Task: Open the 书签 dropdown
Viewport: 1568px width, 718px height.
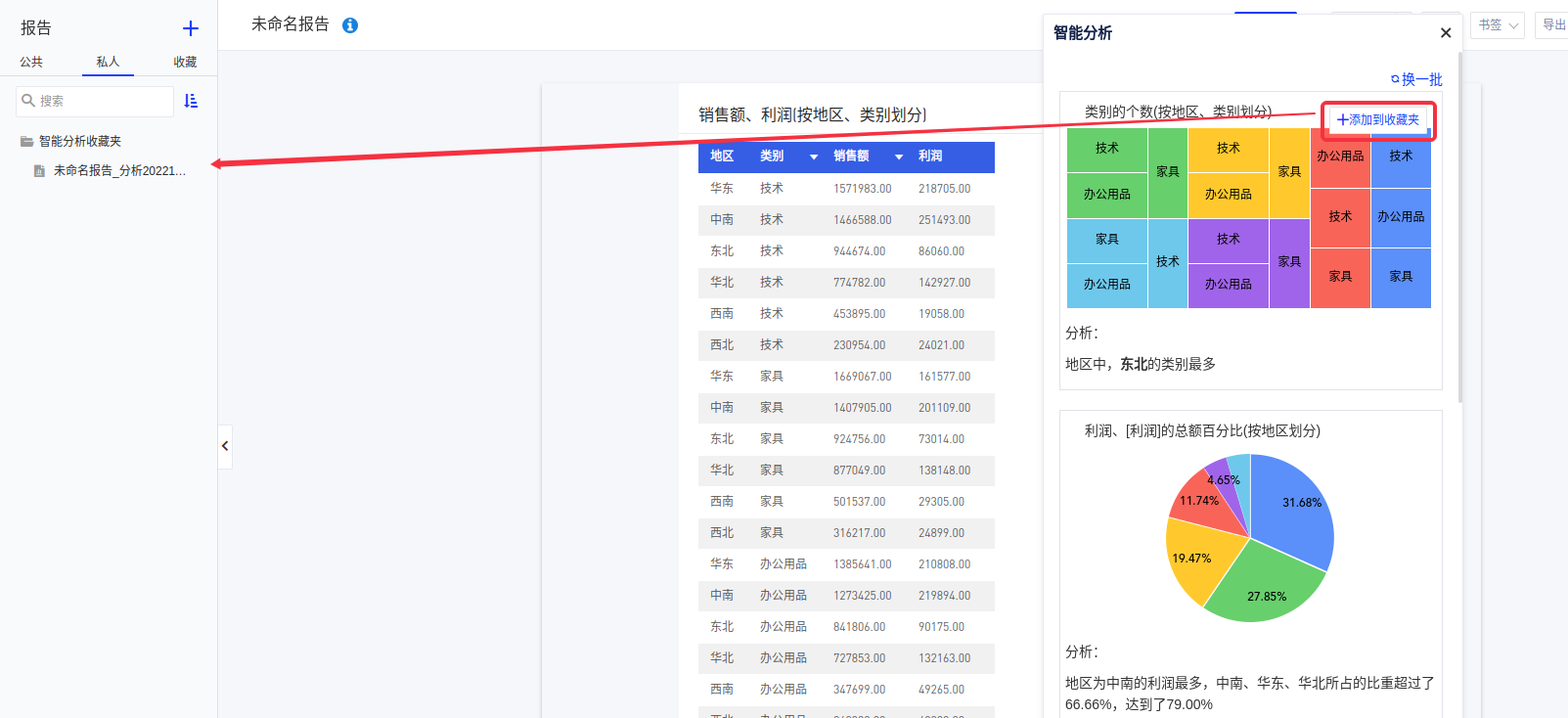Action: click(1498, 25)
